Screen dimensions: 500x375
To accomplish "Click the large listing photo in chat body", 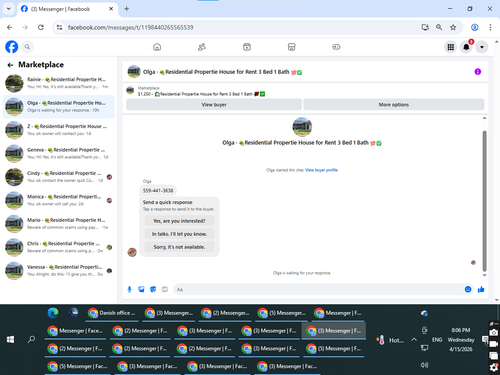I will [x=302, y=127].
